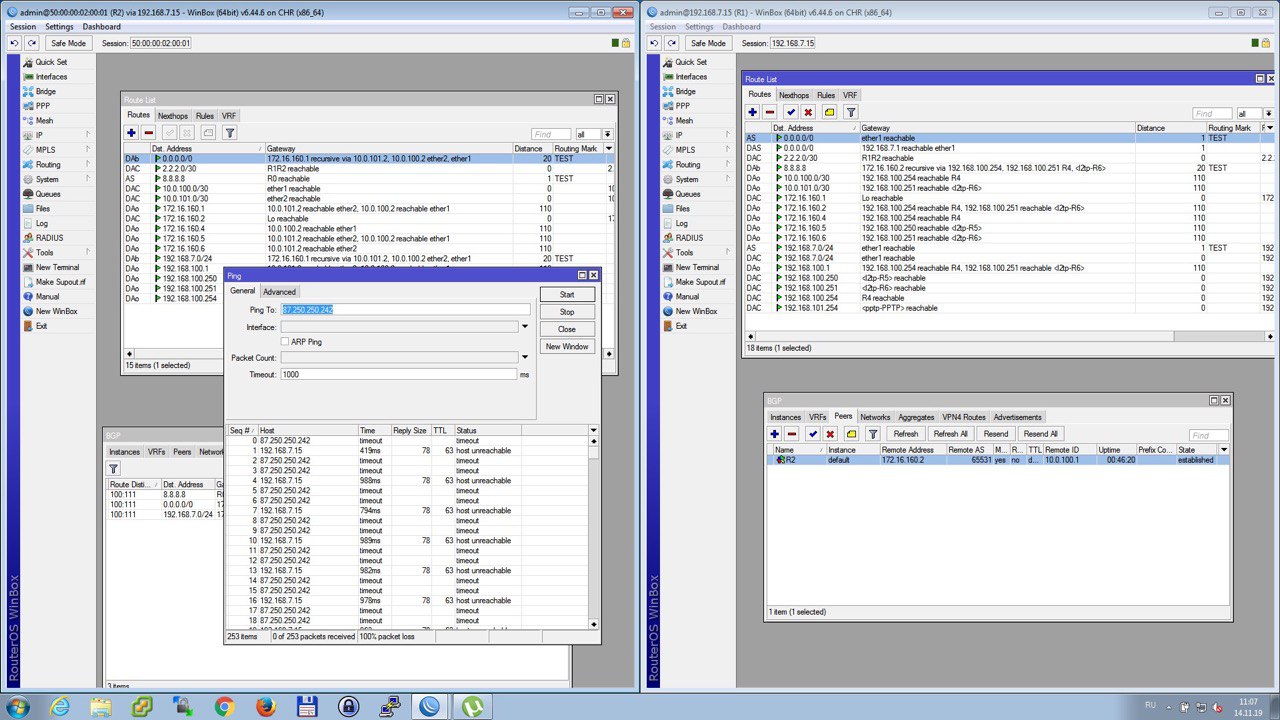Open the filter funnel in R1 BGP Peers toolbar
1280x720 pixels.
872,434
